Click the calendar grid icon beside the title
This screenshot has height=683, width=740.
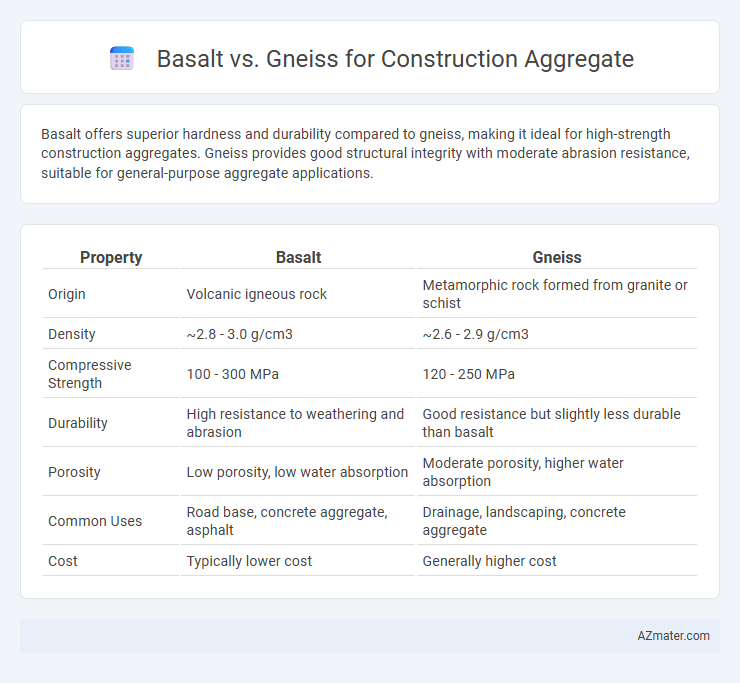[122, 59]
